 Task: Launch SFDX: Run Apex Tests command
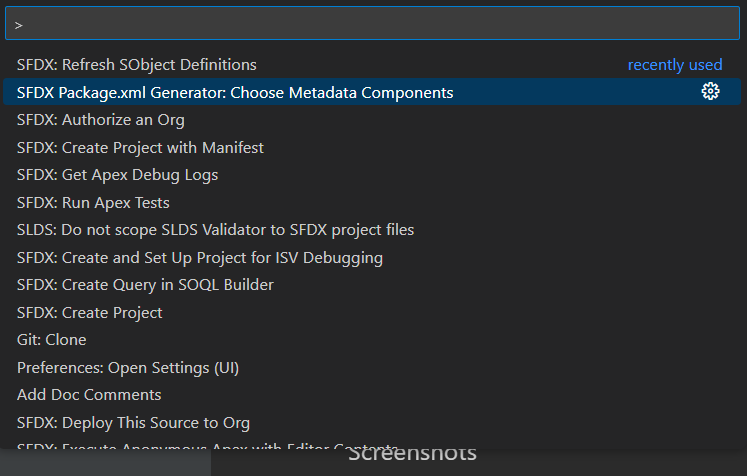(372, 203)
